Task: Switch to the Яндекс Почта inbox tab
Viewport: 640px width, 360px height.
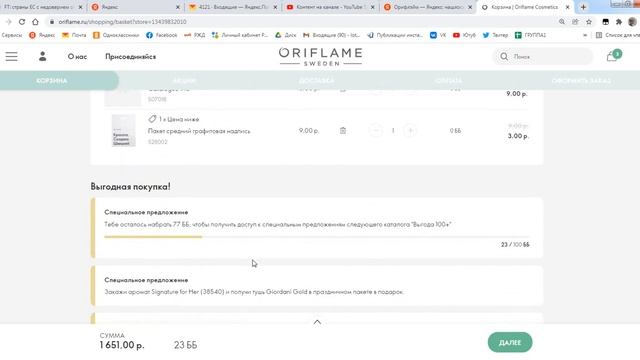Action: pos(233,7)
